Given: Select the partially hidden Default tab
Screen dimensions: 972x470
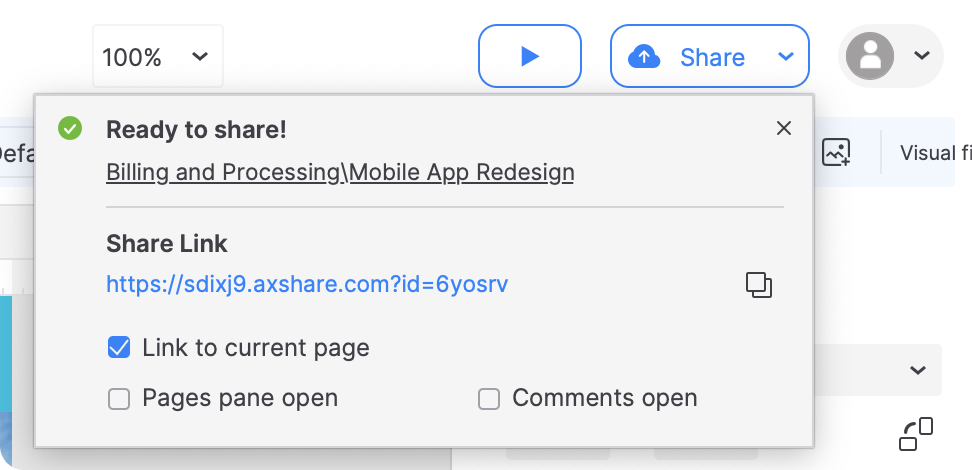Looking at the screenshot, I should pos(15,153).
